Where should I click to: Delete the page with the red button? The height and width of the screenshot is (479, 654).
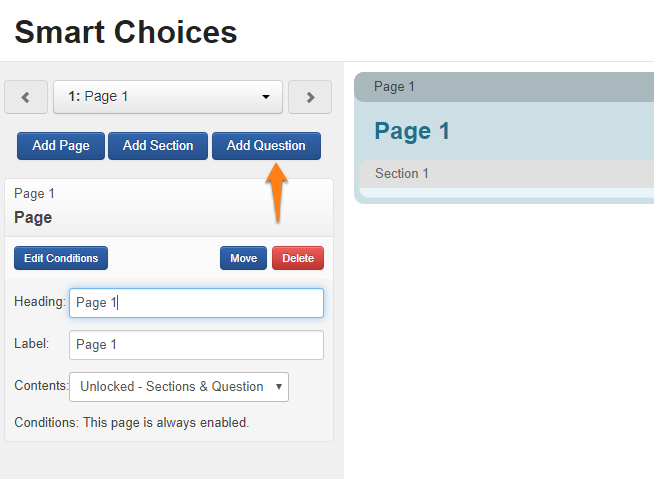298,258
